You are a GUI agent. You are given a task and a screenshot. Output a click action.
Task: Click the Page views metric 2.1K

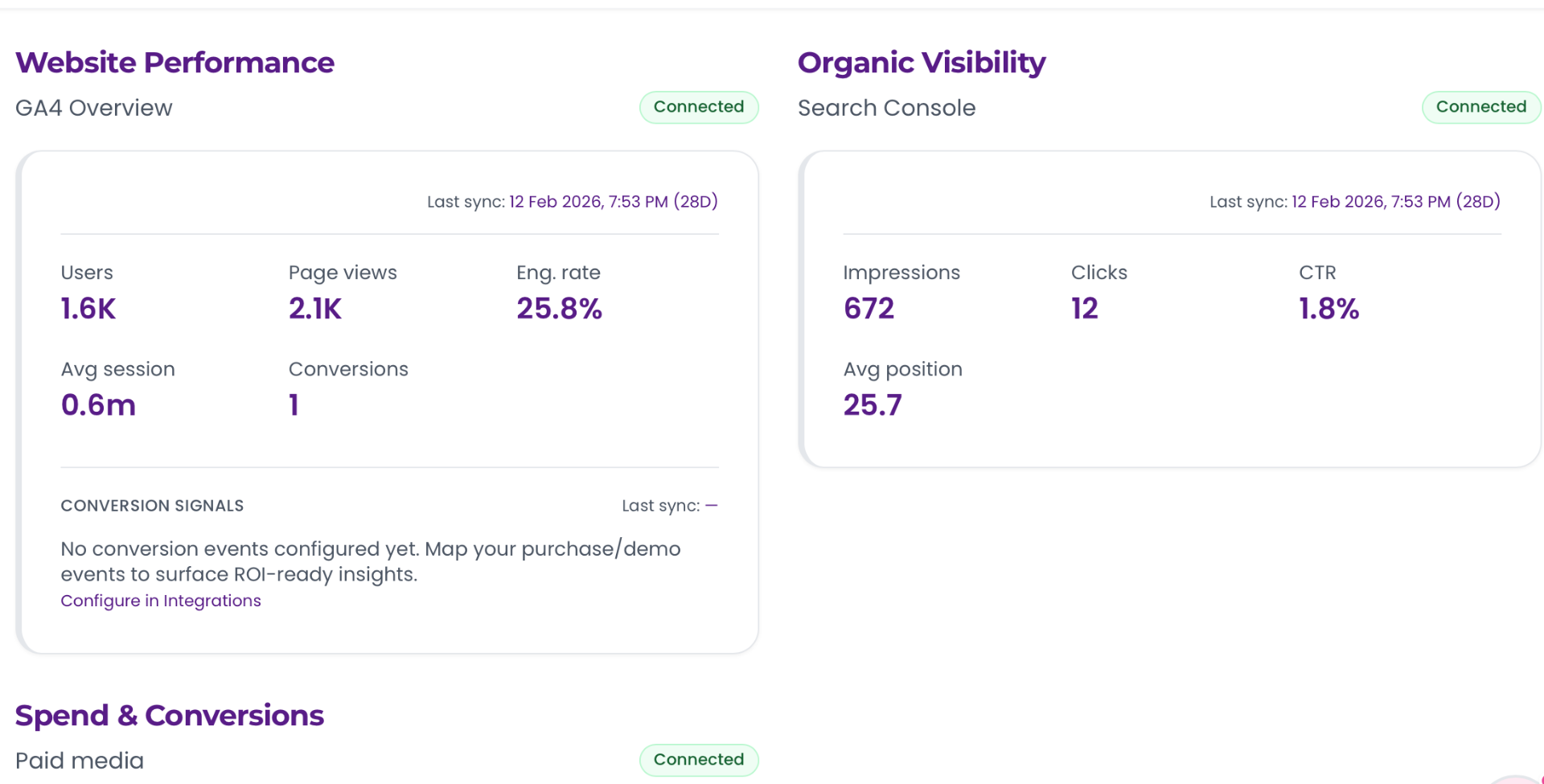coord(314,308)
